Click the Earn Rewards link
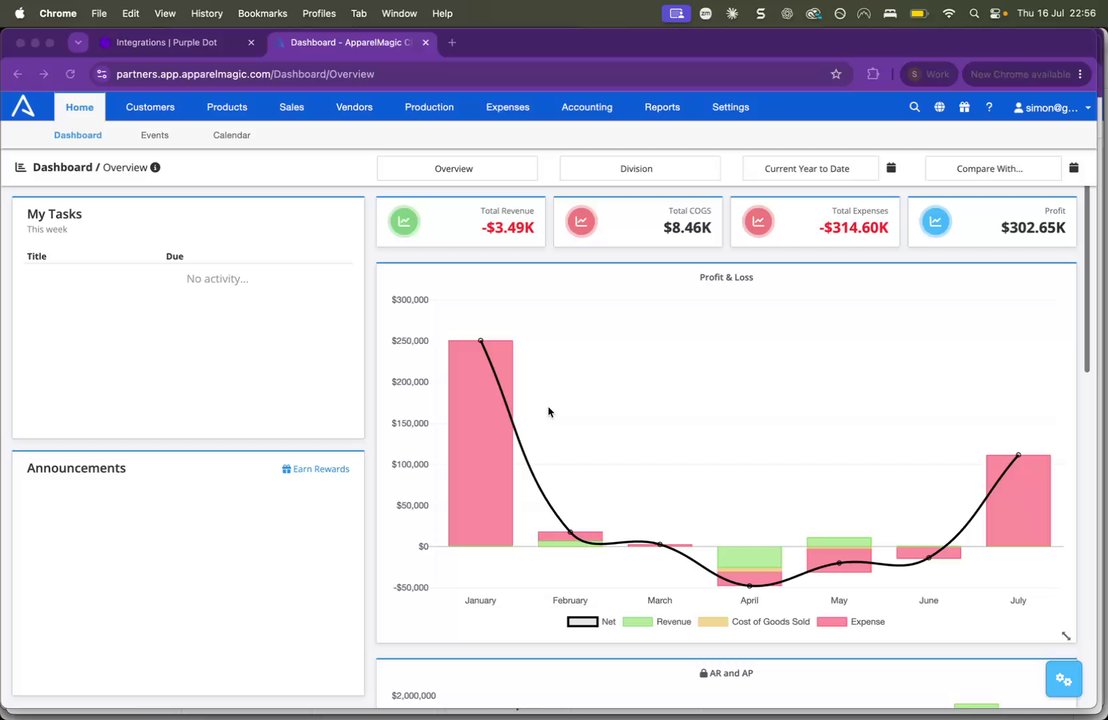 point(316,469)
